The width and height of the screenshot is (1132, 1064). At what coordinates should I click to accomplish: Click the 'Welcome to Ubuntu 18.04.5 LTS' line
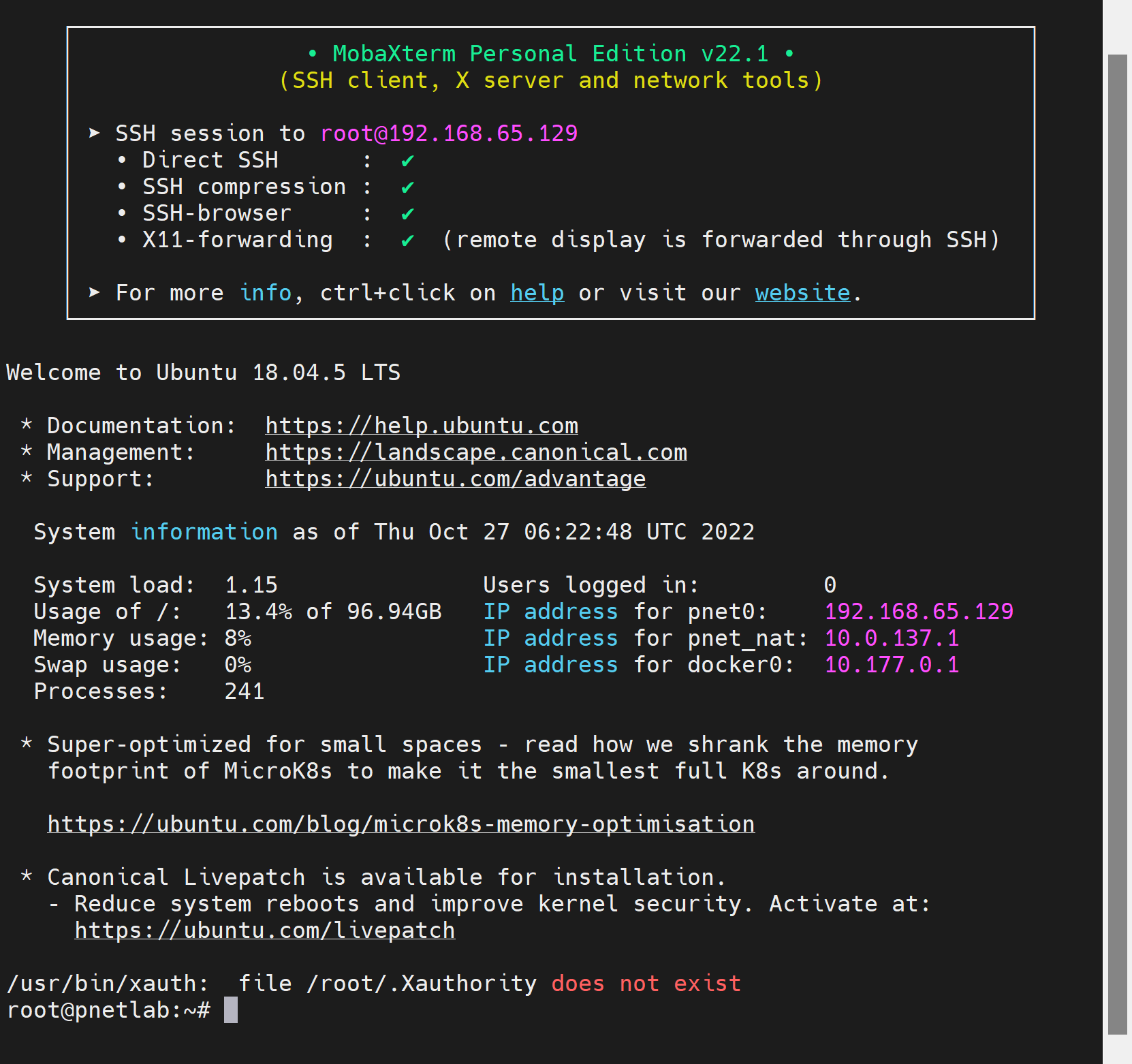[x=203, y=373]
